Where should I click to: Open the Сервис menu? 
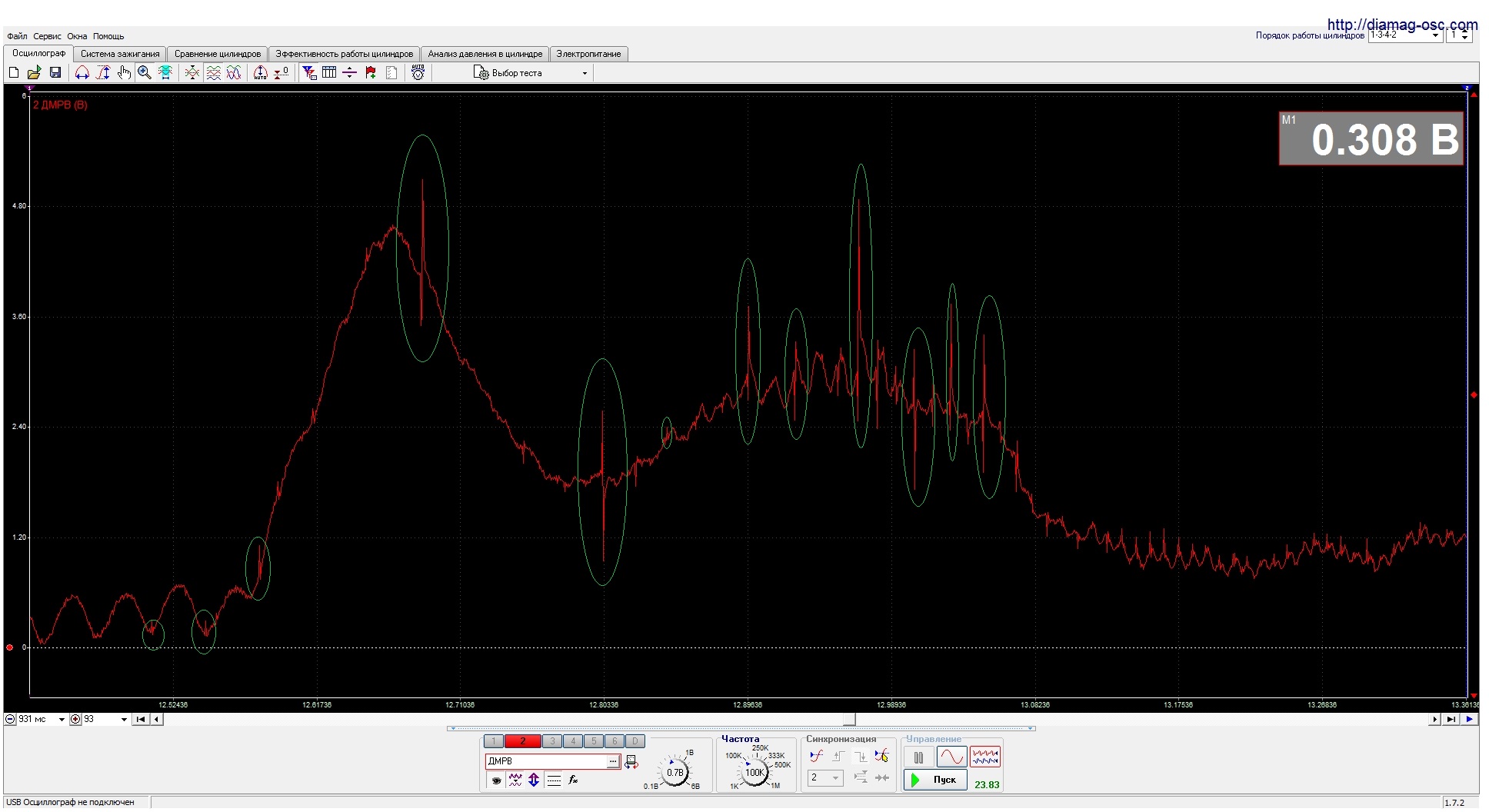click(x=47, y=36)
